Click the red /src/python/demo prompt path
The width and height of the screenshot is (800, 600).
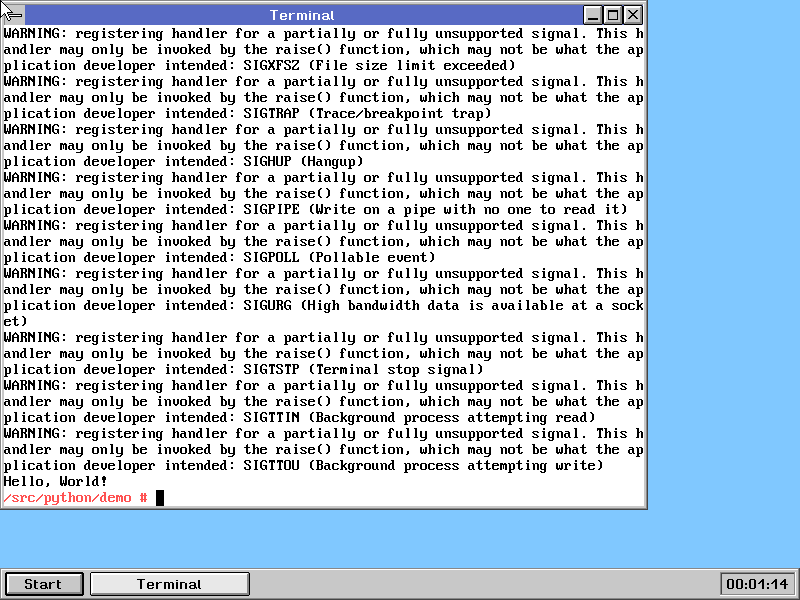tap(67, 498)
